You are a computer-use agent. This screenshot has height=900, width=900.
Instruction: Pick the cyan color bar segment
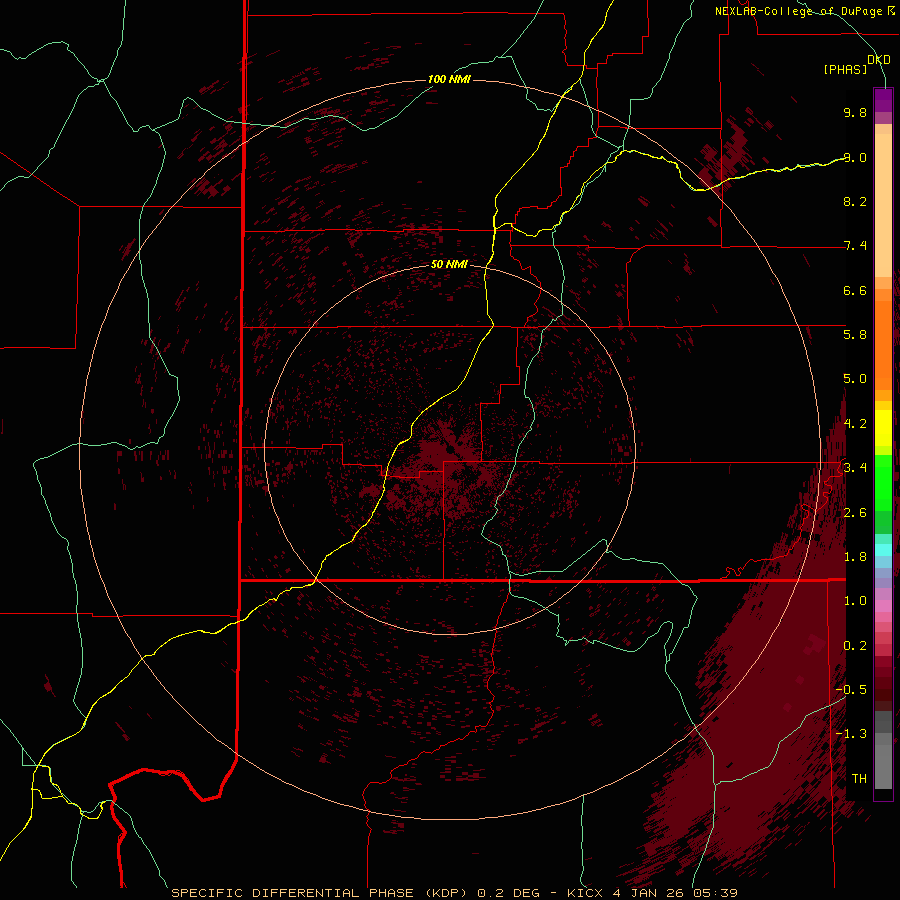[x=883, y=550]
